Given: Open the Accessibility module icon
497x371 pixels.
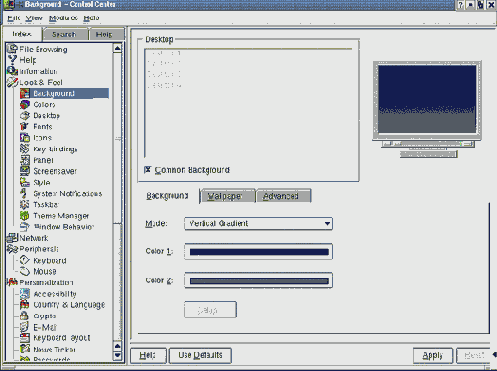Looking at the screenshot, I should [25, 294].
